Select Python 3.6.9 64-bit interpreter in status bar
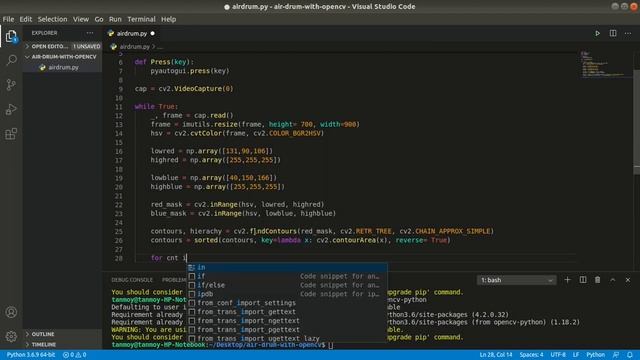This screenshot has height=360, width=640. pyautogui.click(x=31, y=355)
